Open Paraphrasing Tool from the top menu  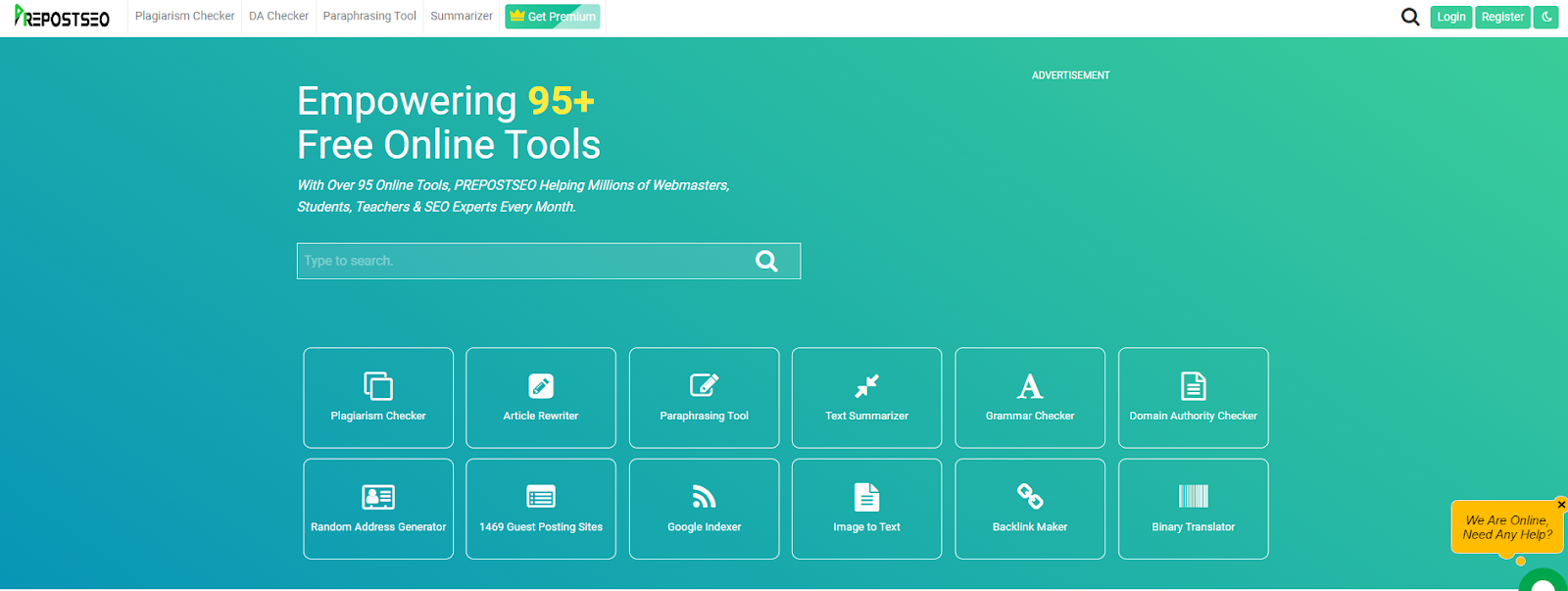(x=369, y=17)
